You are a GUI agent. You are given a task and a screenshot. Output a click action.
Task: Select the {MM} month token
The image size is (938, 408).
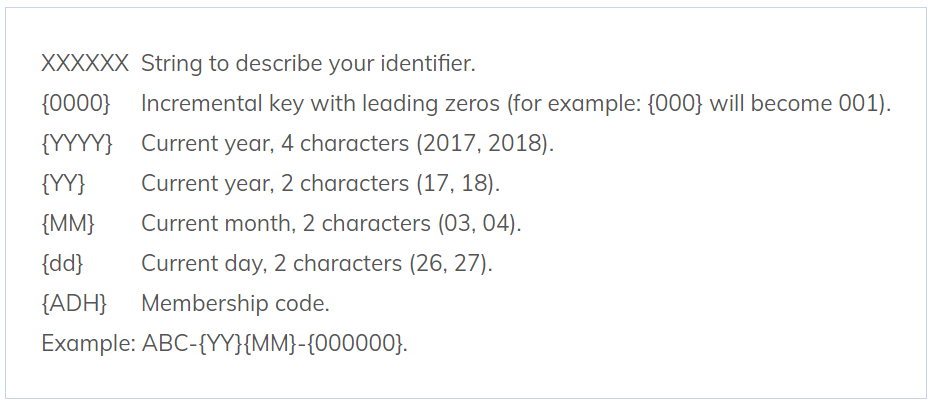[x=68, y=224]
